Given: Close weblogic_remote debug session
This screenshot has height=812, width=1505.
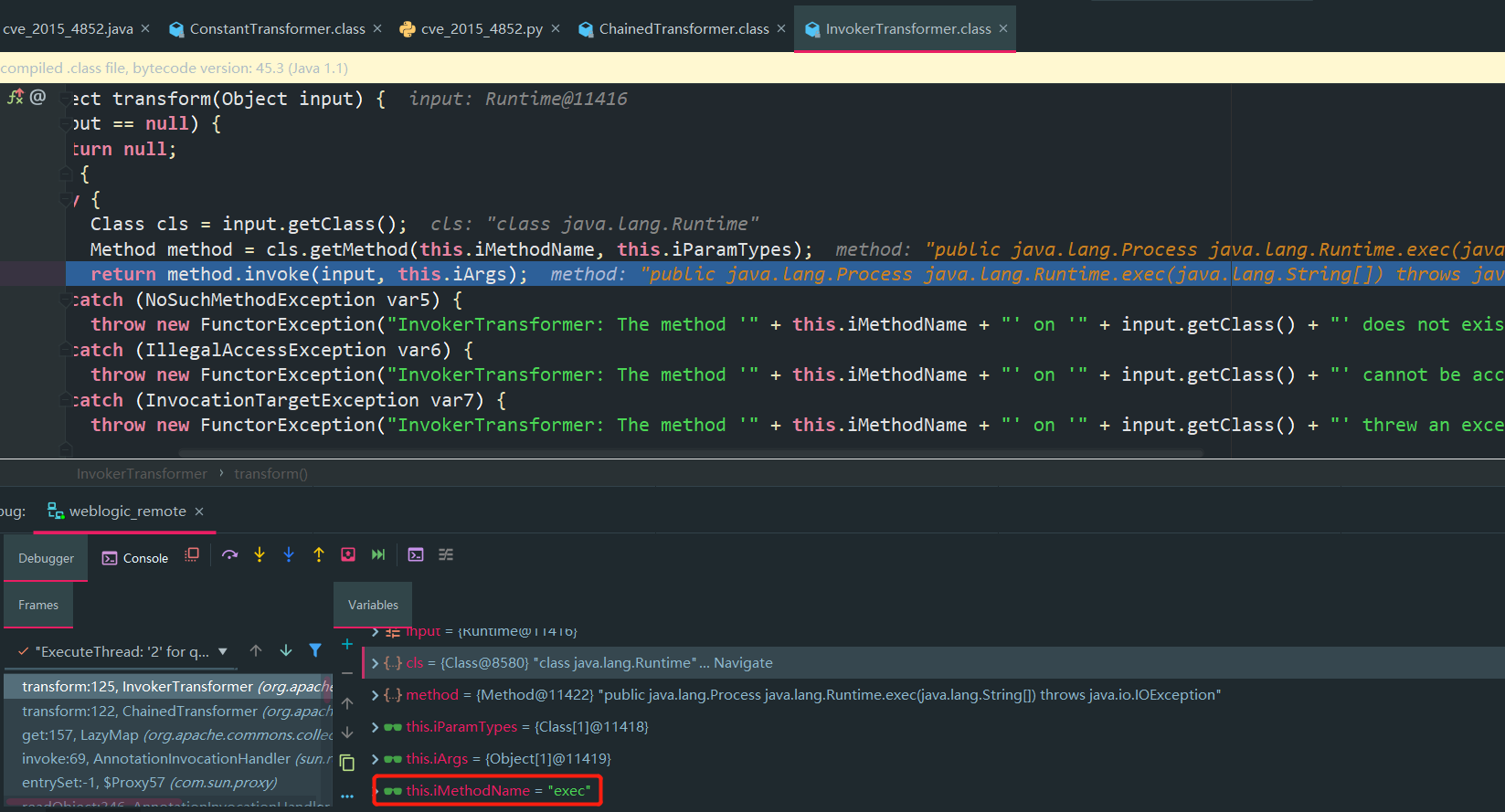Looking at the screenshot, I should (199, 511).
